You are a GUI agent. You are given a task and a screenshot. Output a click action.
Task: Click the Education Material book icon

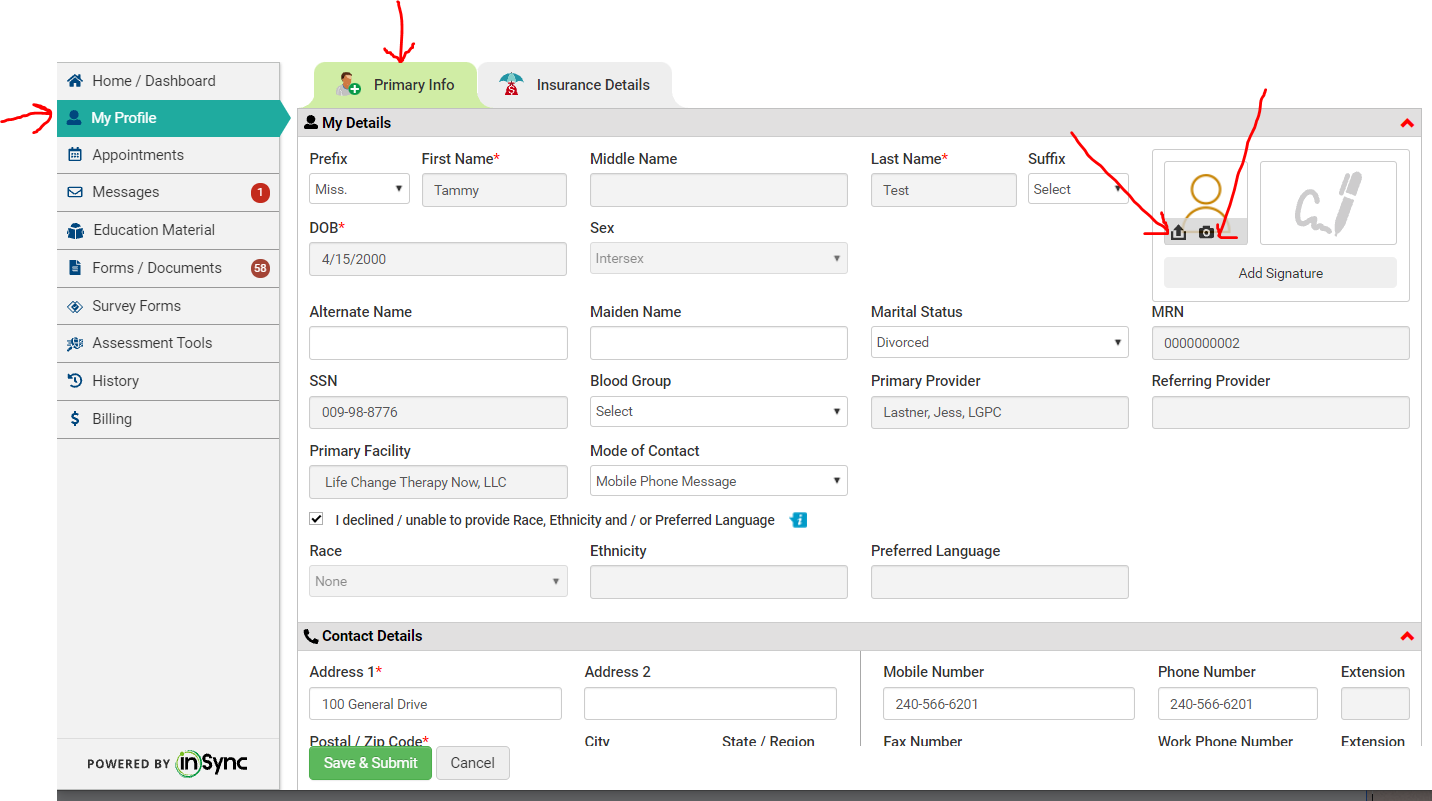(75, 230)
